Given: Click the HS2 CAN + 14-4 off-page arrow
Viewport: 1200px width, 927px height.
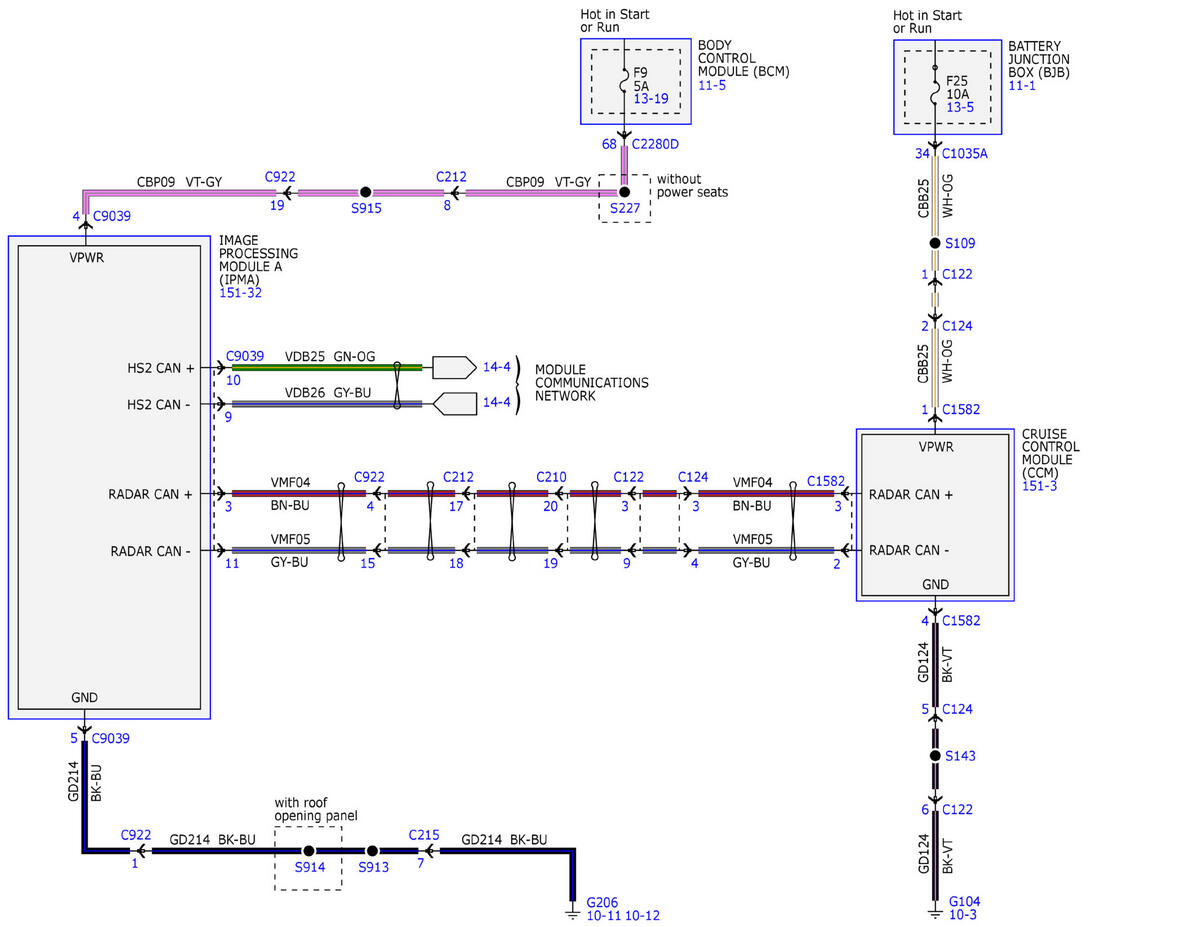Looking at the screenshot, I should click(454, 367).
